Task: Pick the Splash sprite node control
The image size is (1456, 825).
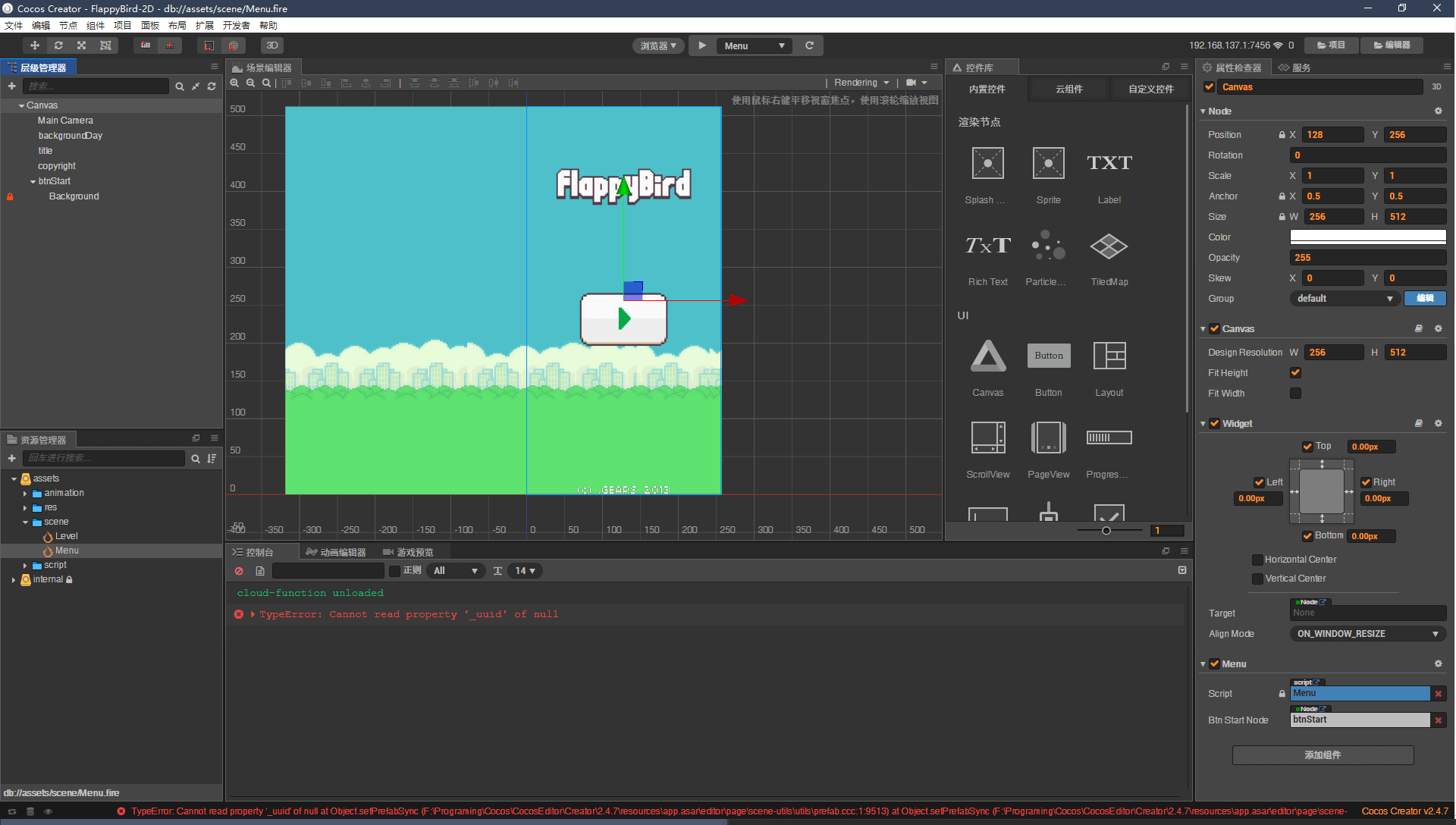Action: [x=987, y=176]
